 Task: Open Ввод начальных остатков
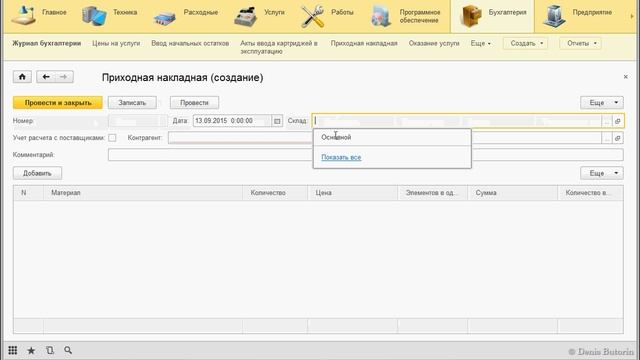pyautogui.click(x=190, y=43)
